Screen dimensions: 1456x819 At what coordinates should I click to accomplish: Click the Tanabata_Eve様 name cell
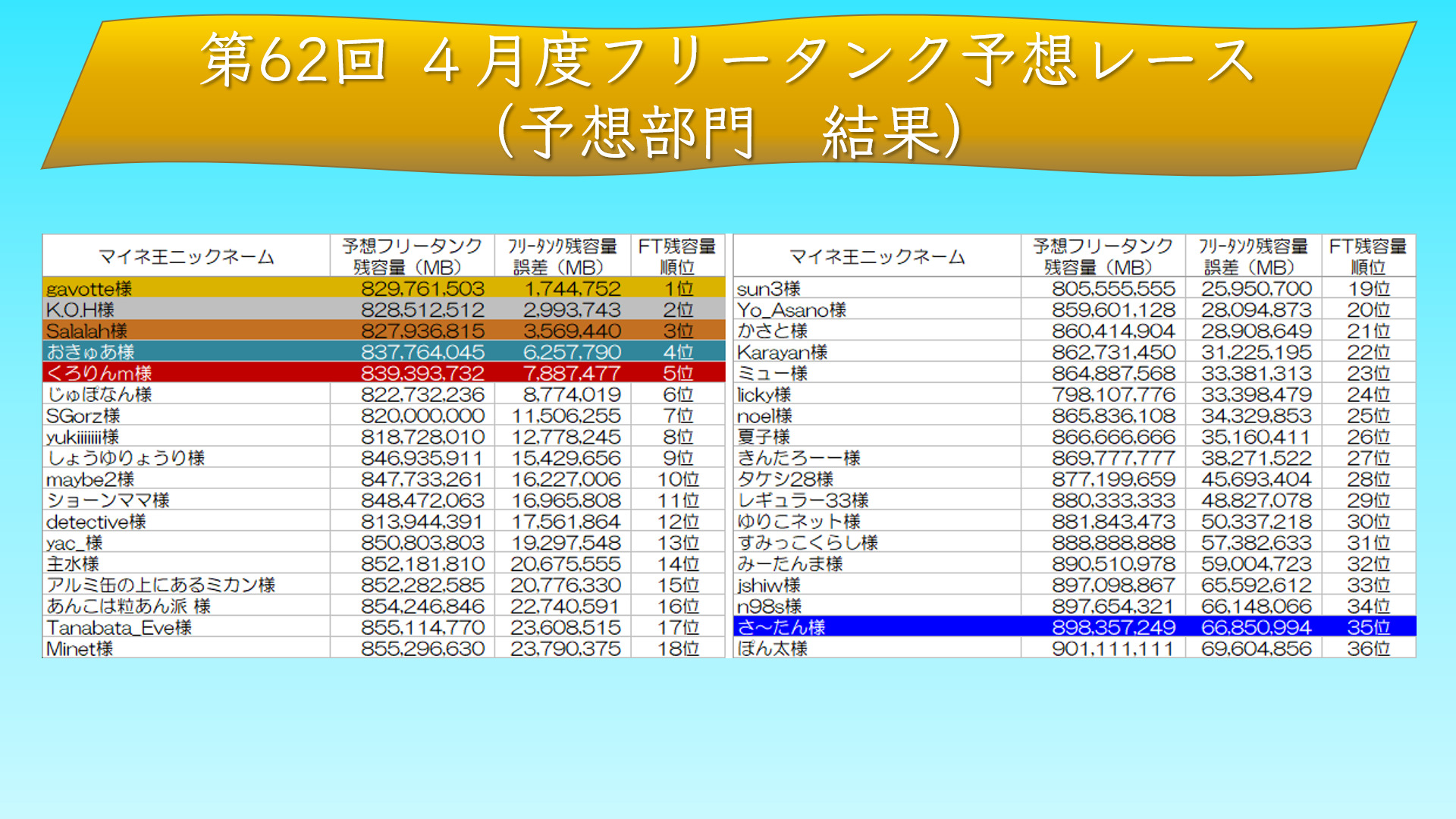pos(119,627)
